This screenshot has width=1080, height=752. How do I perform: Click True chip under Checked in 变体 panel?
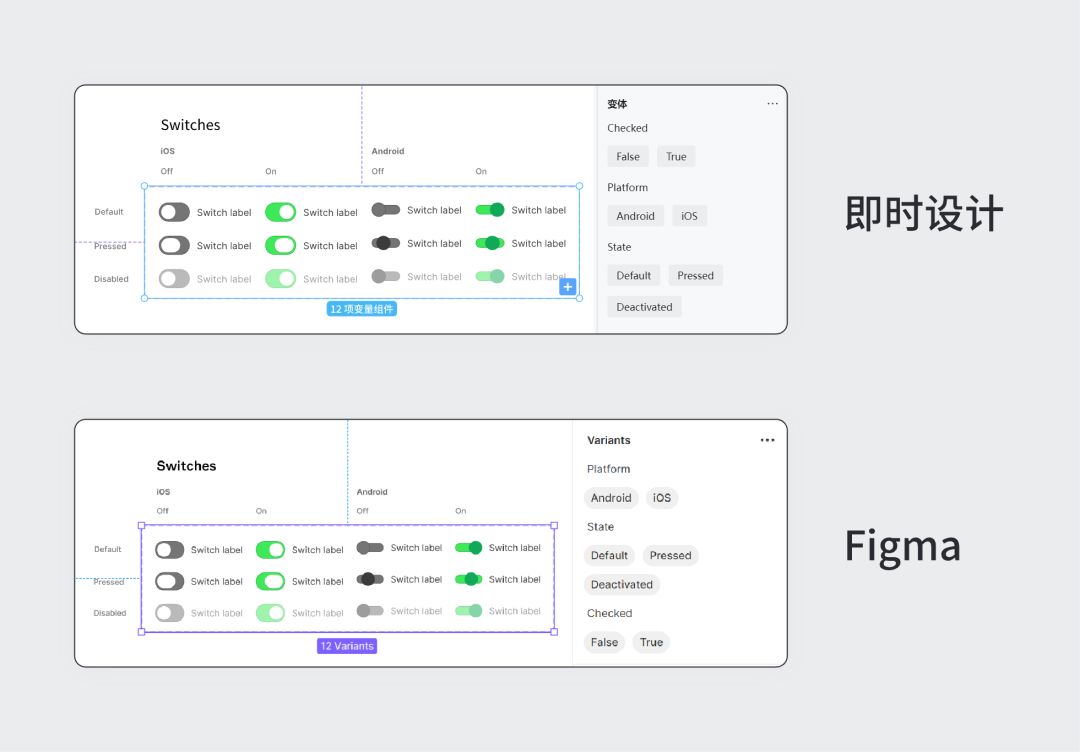coord(676,156)
